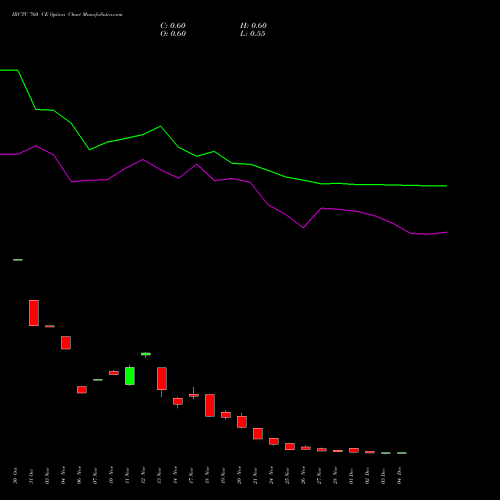This screenshot has height=500, width=500.
Task: Select the 01 Dec date label
Action: point(351,476)
